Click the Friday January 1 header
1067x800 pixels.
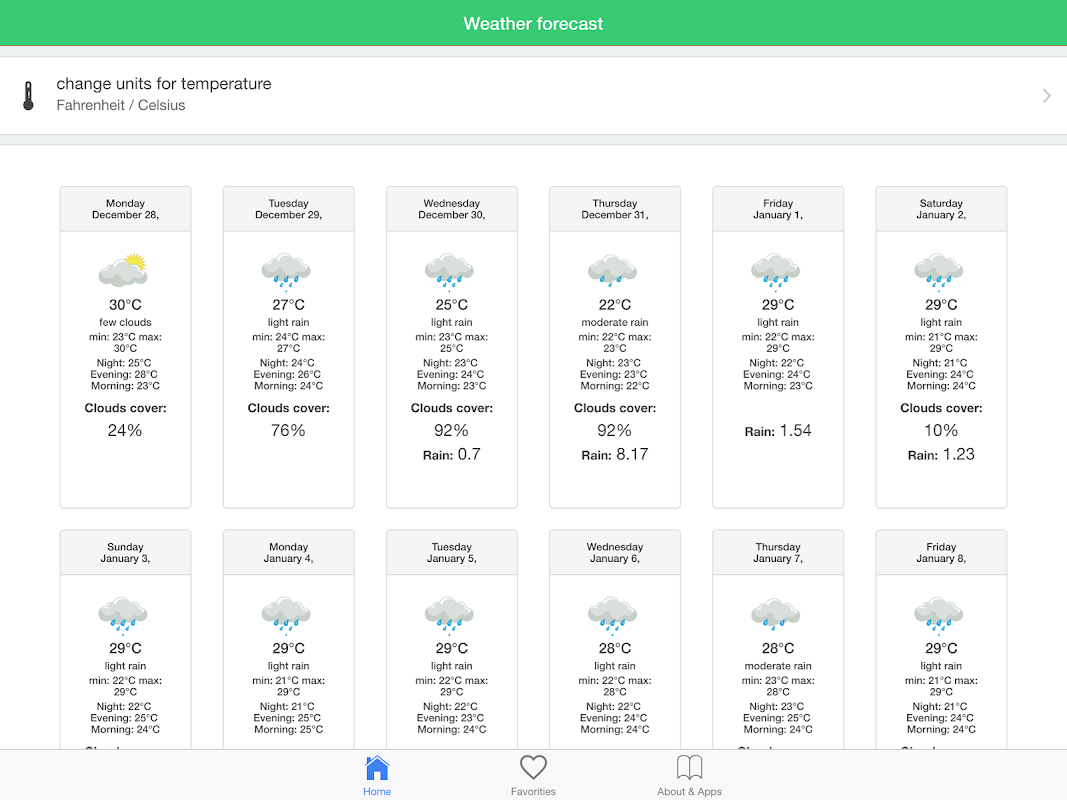tap(778, 209)
